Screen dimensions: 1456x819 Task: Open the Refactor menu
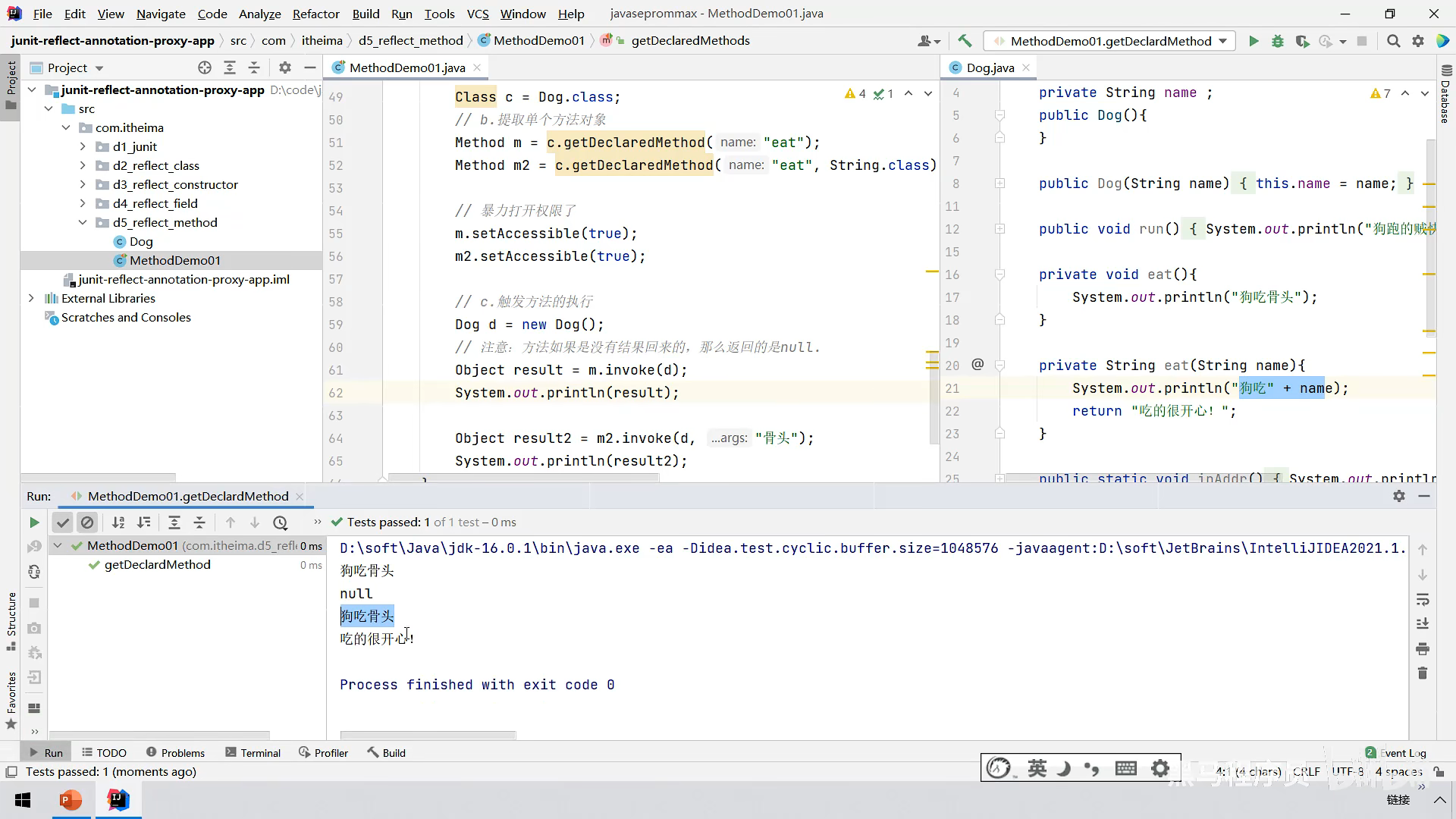[315, 14]
